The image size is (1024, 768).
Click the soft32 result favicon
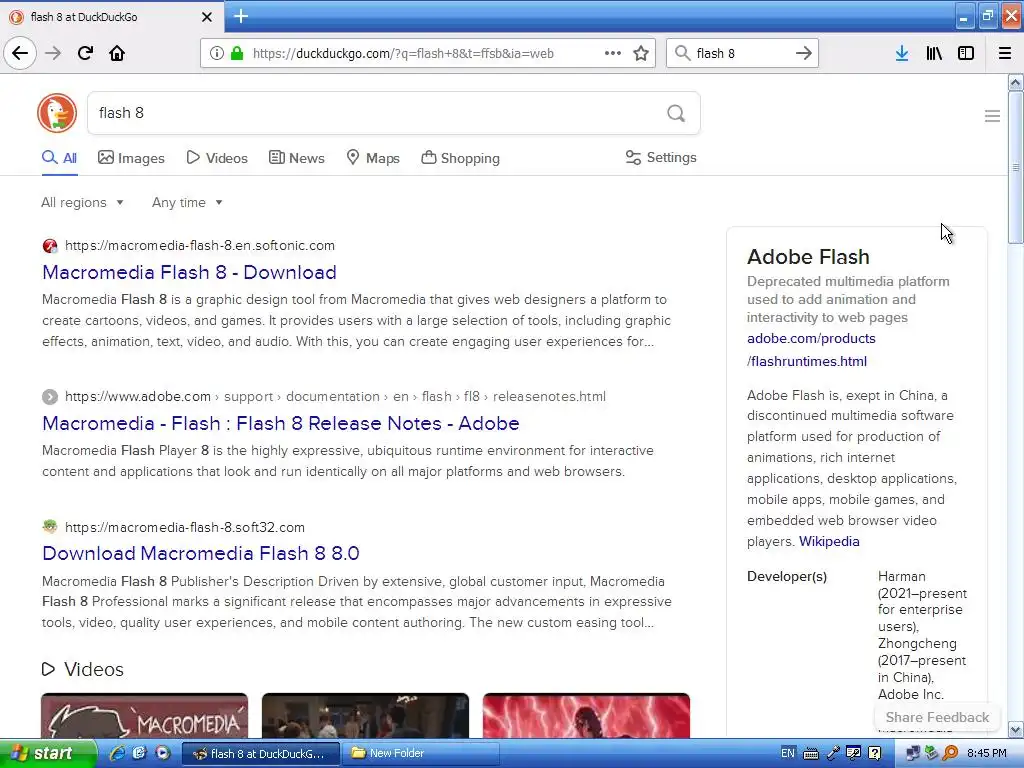coord(50,526)
